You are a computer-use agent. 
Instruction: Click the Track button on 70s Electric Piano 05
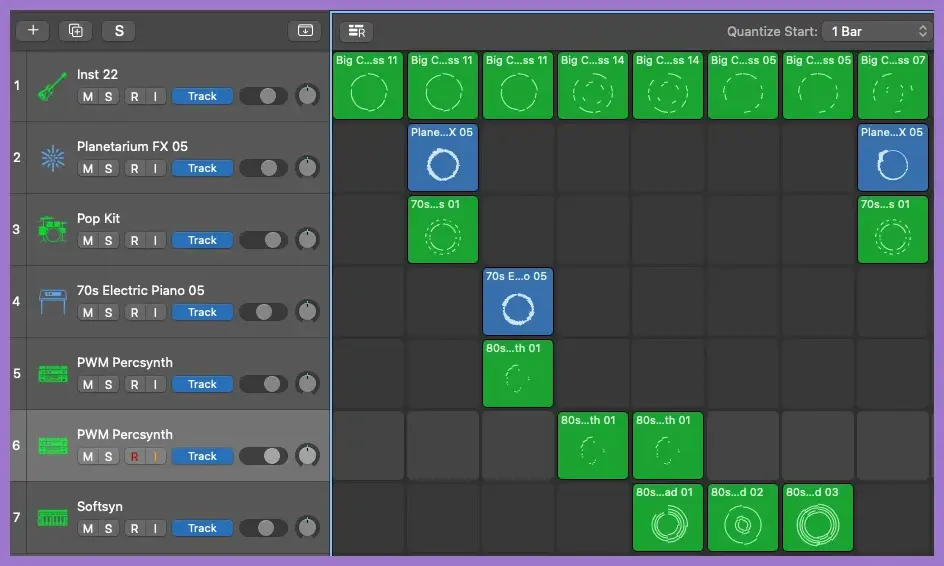tap(202, 313)
